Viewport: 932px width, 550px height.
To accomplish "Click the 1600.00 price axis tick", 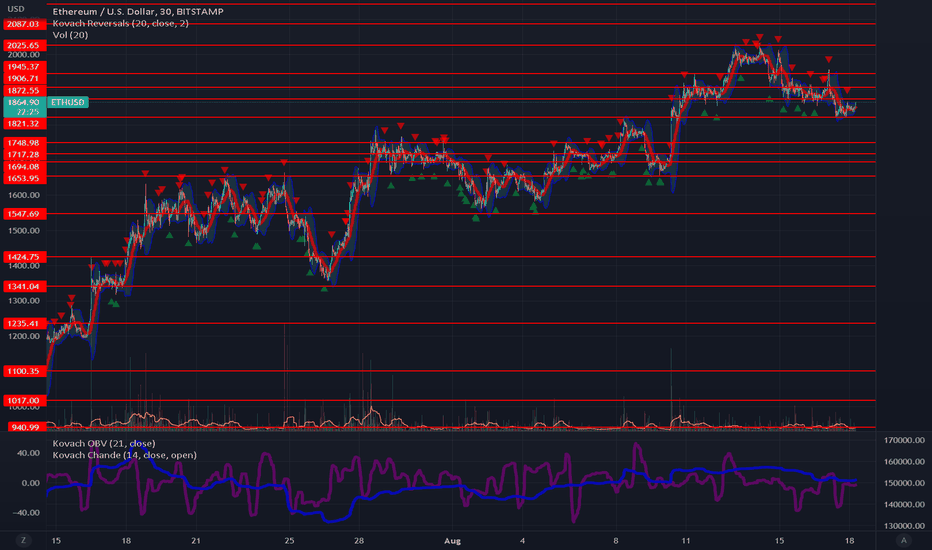I will pos(24,195).
